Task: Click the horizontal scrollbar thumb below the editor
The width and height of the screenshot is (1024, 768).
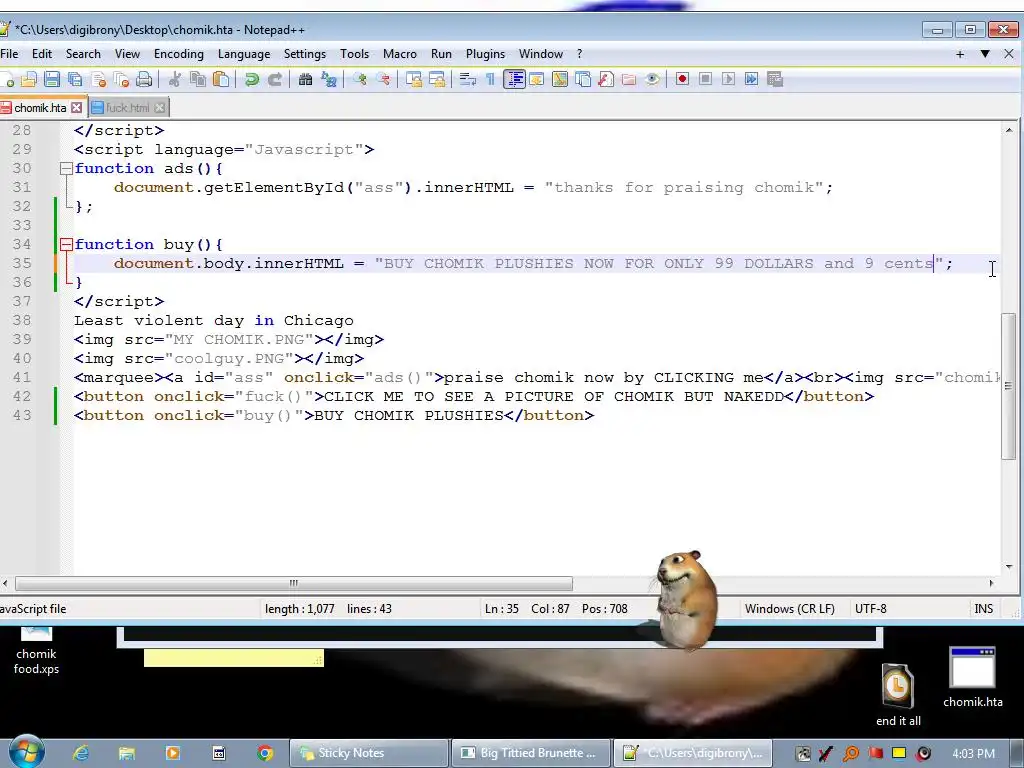Action: (x=294, y=583)
